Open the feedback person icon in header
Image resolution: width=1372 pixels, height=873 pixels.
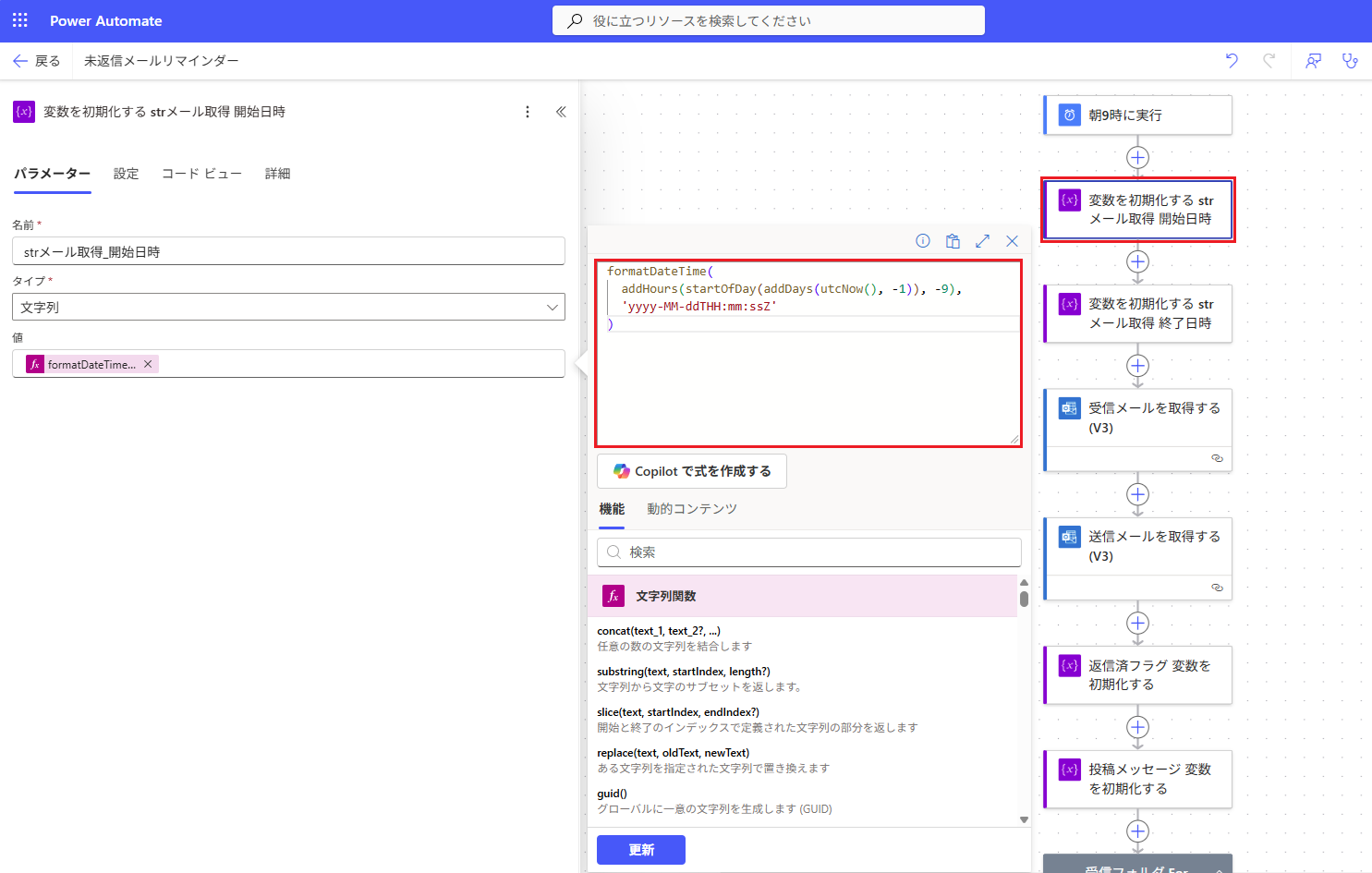coord(1313,61)
